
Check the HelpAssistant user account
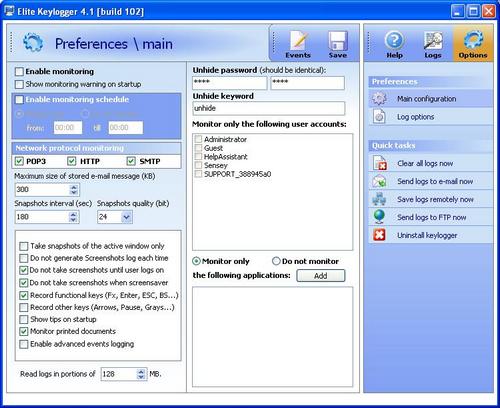click(x=198, y=156)
